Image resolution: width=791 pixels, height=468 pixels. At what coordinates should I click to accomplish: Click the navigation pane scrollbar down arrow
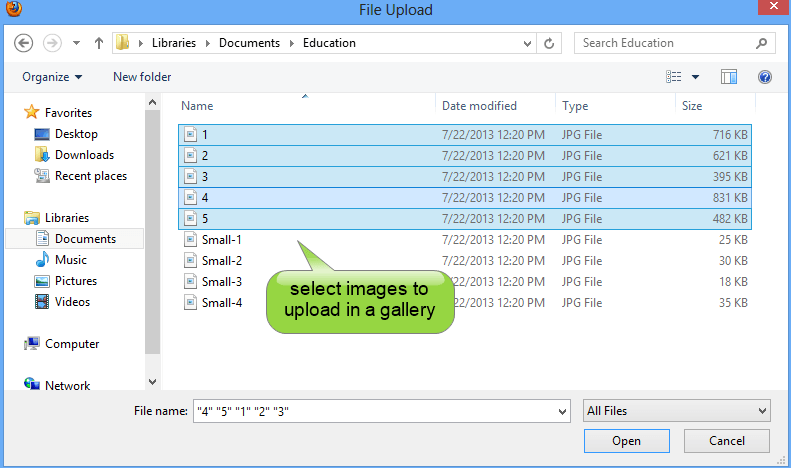[153, 382]
